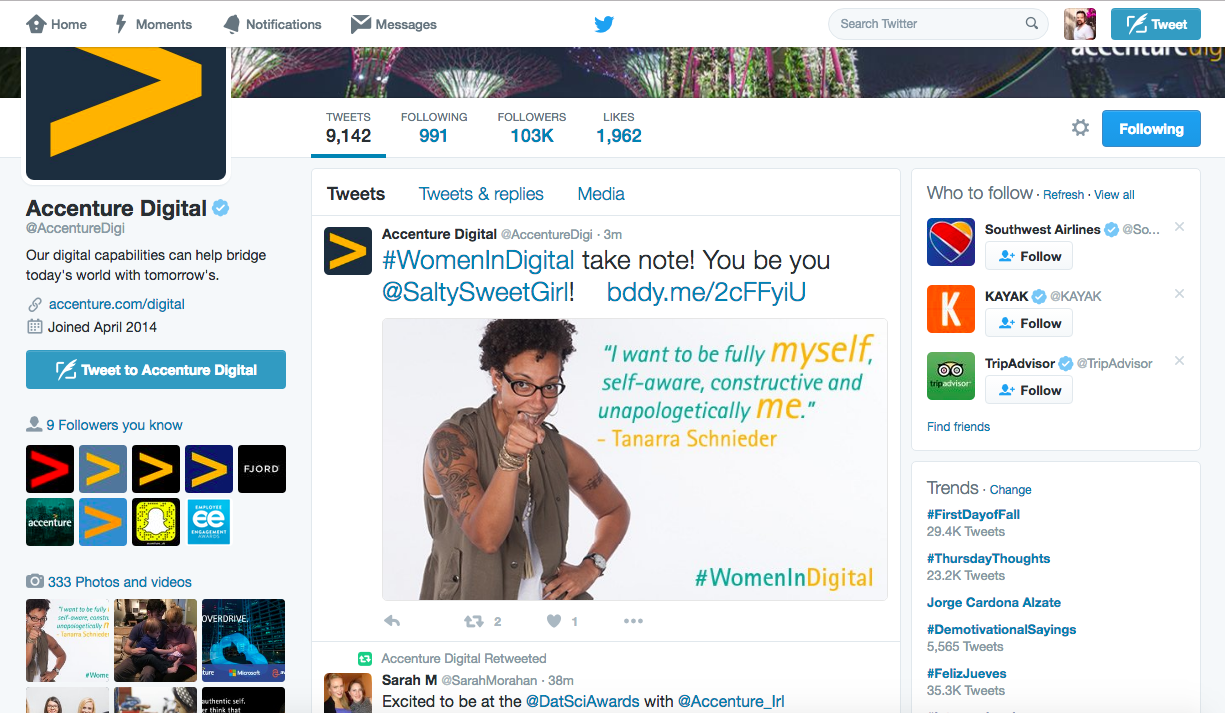
Task: Dismiss the Southwest Airlines suggestion
Action: tap(1179, 227)
